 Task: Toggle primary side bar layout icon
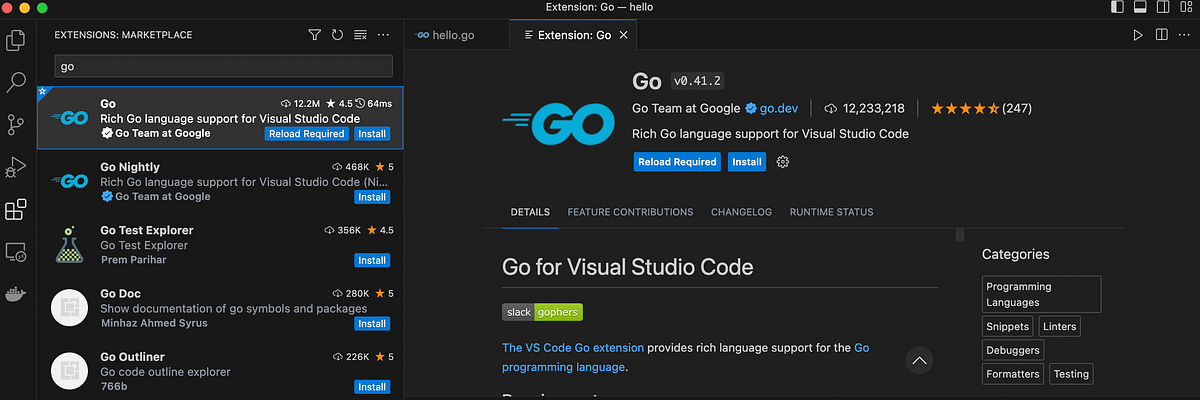1118,8
